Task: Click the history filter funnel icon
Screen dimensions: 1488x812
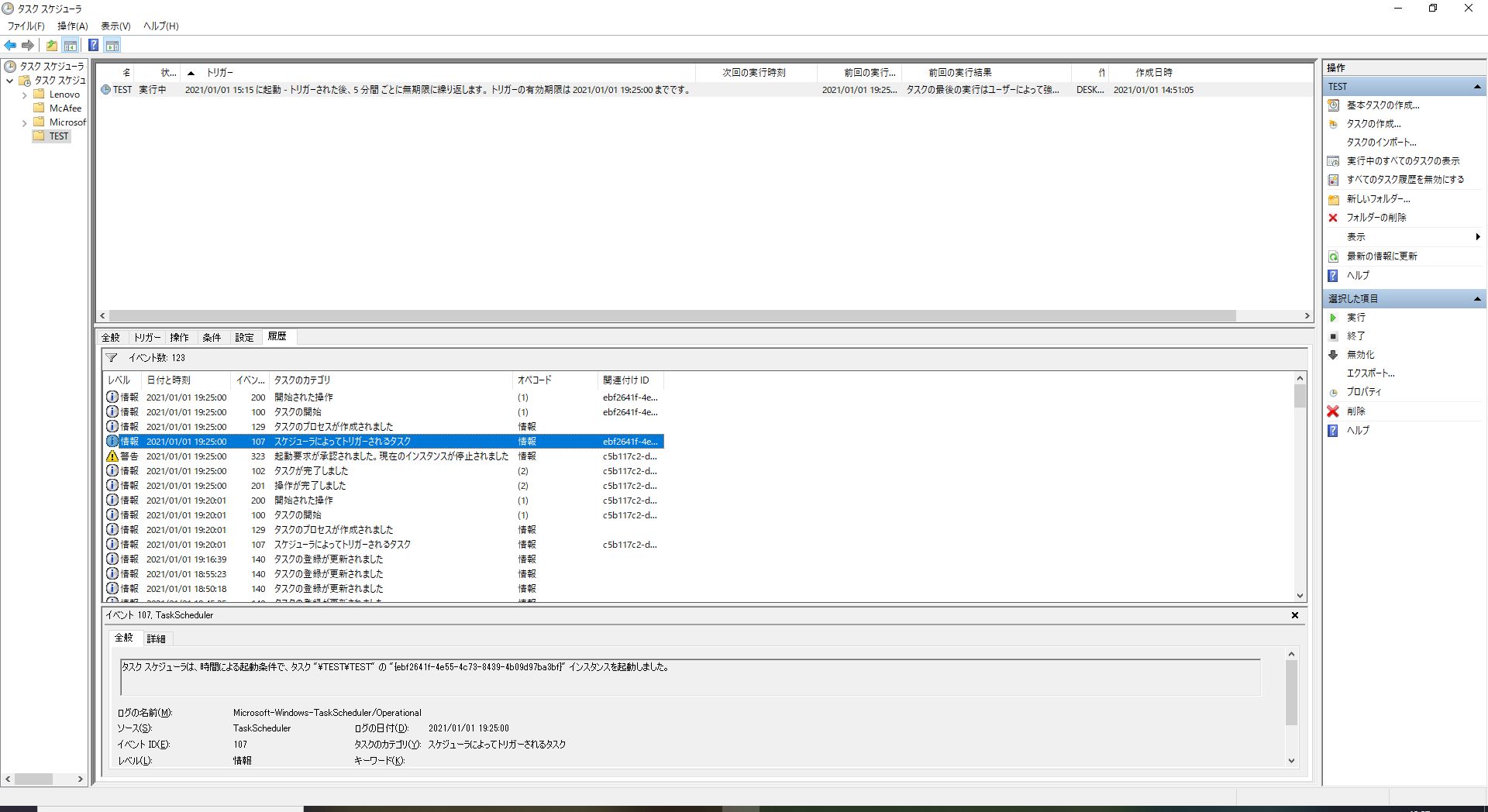Action: 112,358
